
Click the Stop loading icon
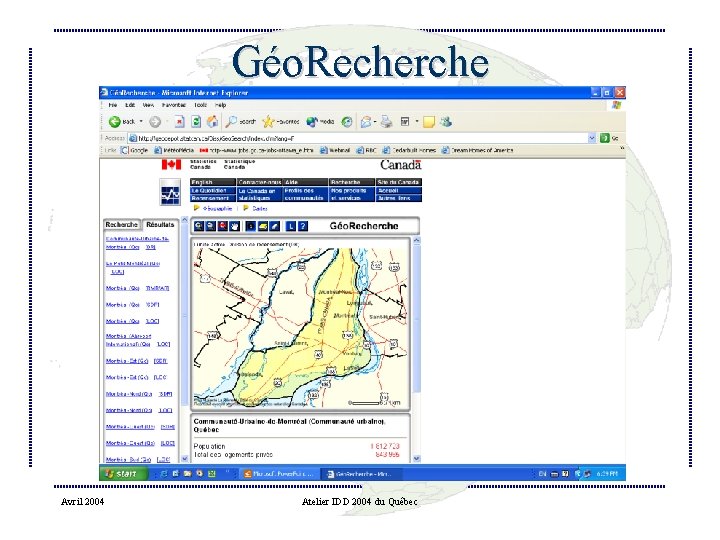179,122
